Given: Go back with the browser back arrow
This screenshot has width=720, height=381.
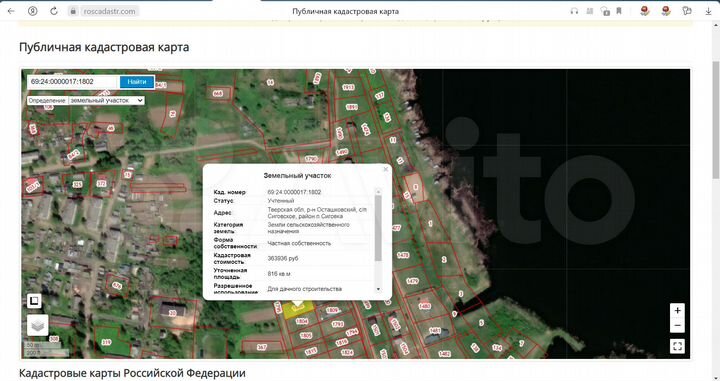Looking at the screenshot, I should pyautogui.click(x=11, y=11).
